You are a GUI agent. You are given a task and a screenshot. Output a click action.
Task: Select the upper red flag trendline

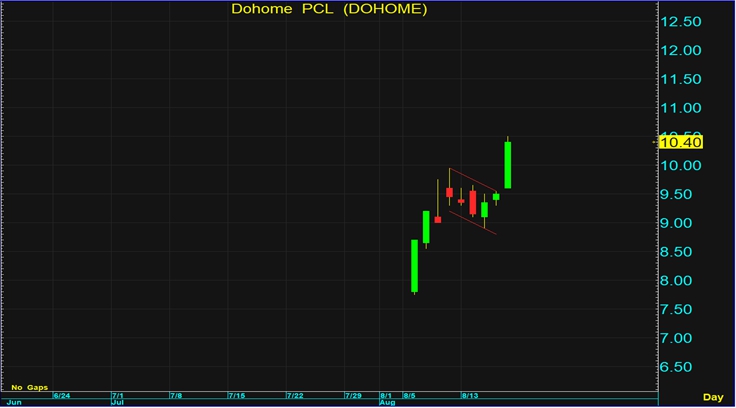[x=473, y=180]
